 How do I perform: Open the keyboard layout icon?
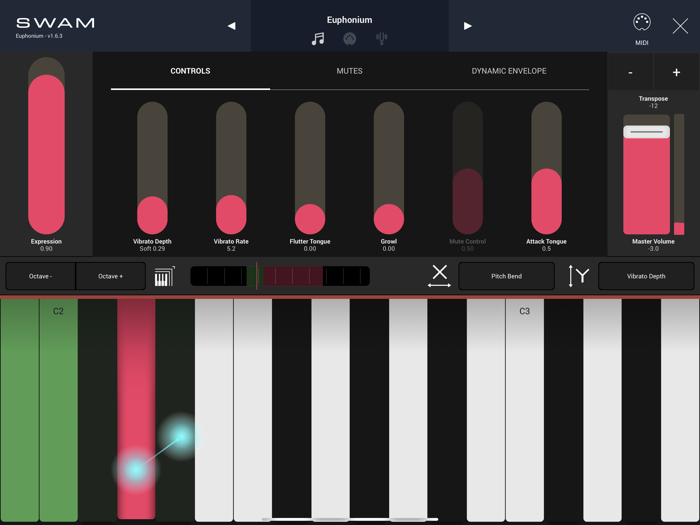pos(164,276)
